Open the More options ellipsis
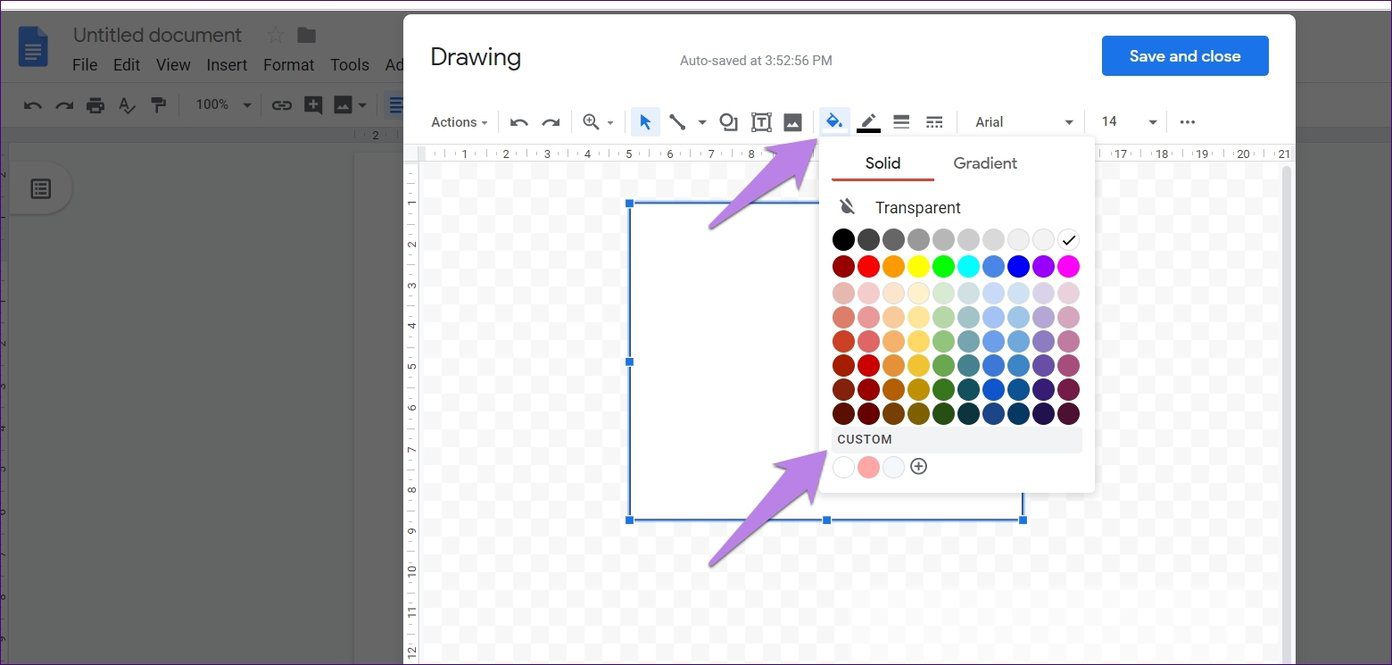The height and width of the screenshot is (665, 1392). pyautogui.click(x=1187, y=122)
